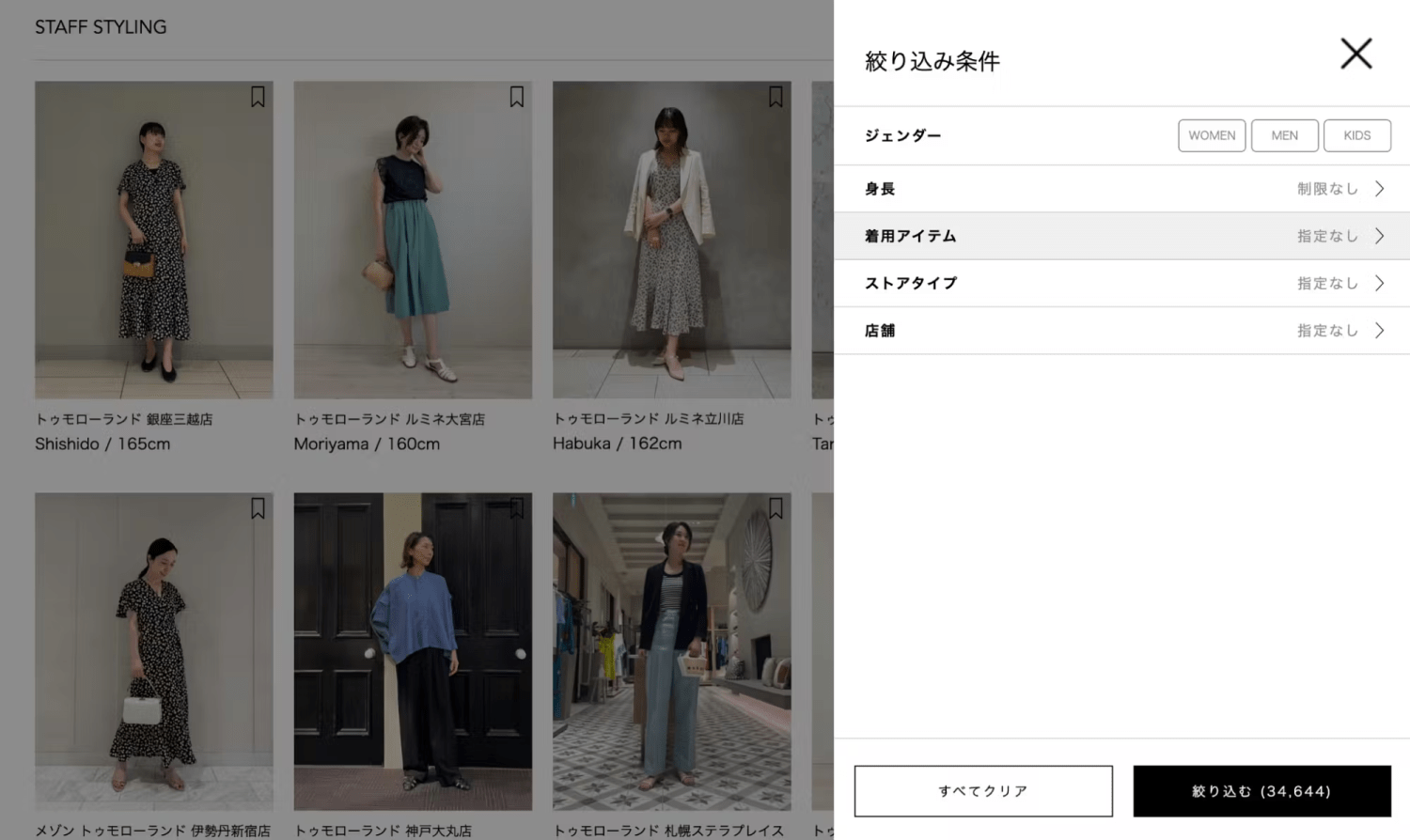
Task: Open the 店舗 store filter row
Action: pyautogui.click(x=1120, y=331)
